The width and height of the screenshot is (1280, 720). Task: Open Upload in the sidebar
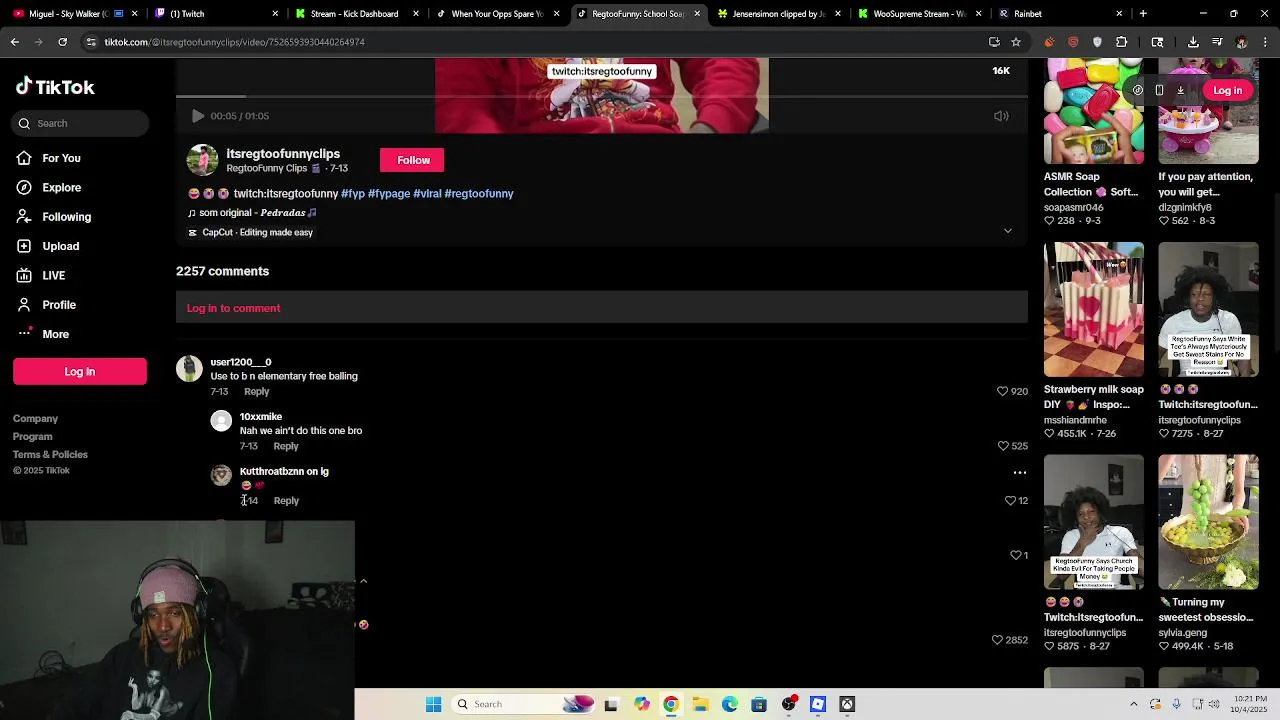point(60,246)
